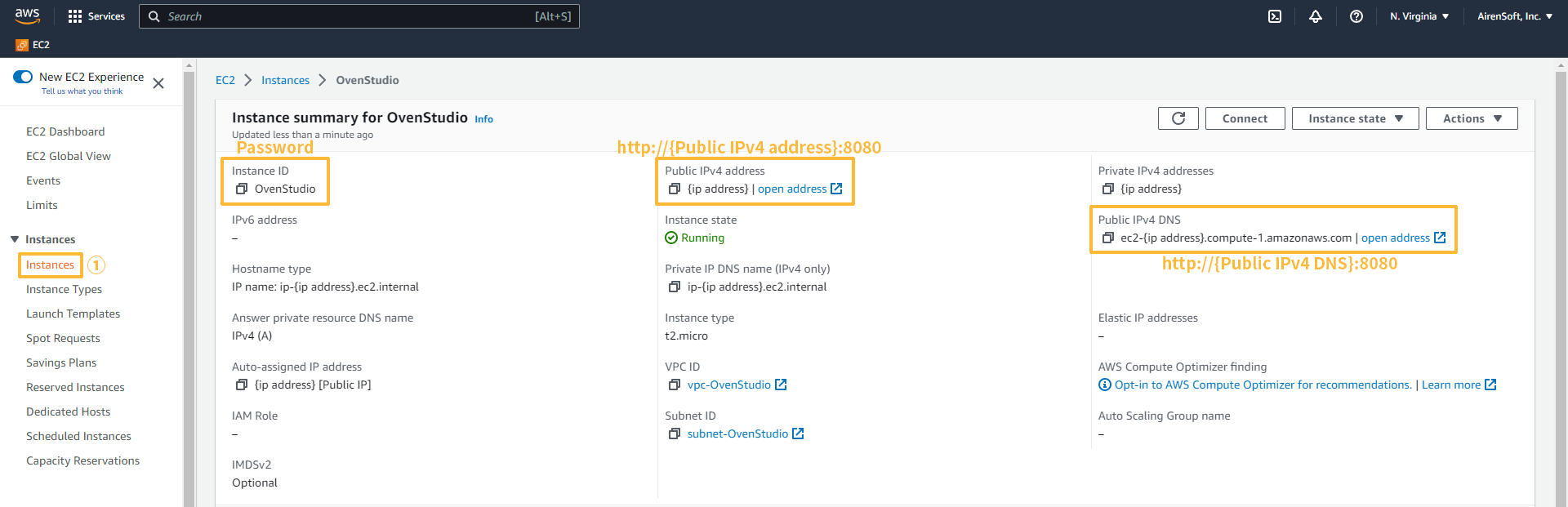This screenshot has height=507, width=1568.
Task: Copy the Private IP DNS name
Action: [x=675, y=287]
